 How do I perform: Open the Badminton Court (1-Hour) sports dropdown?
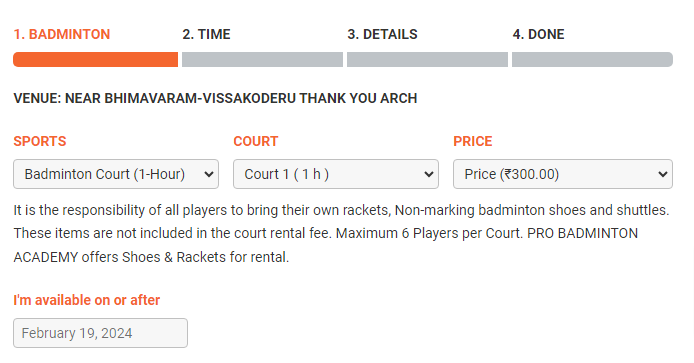116,174
